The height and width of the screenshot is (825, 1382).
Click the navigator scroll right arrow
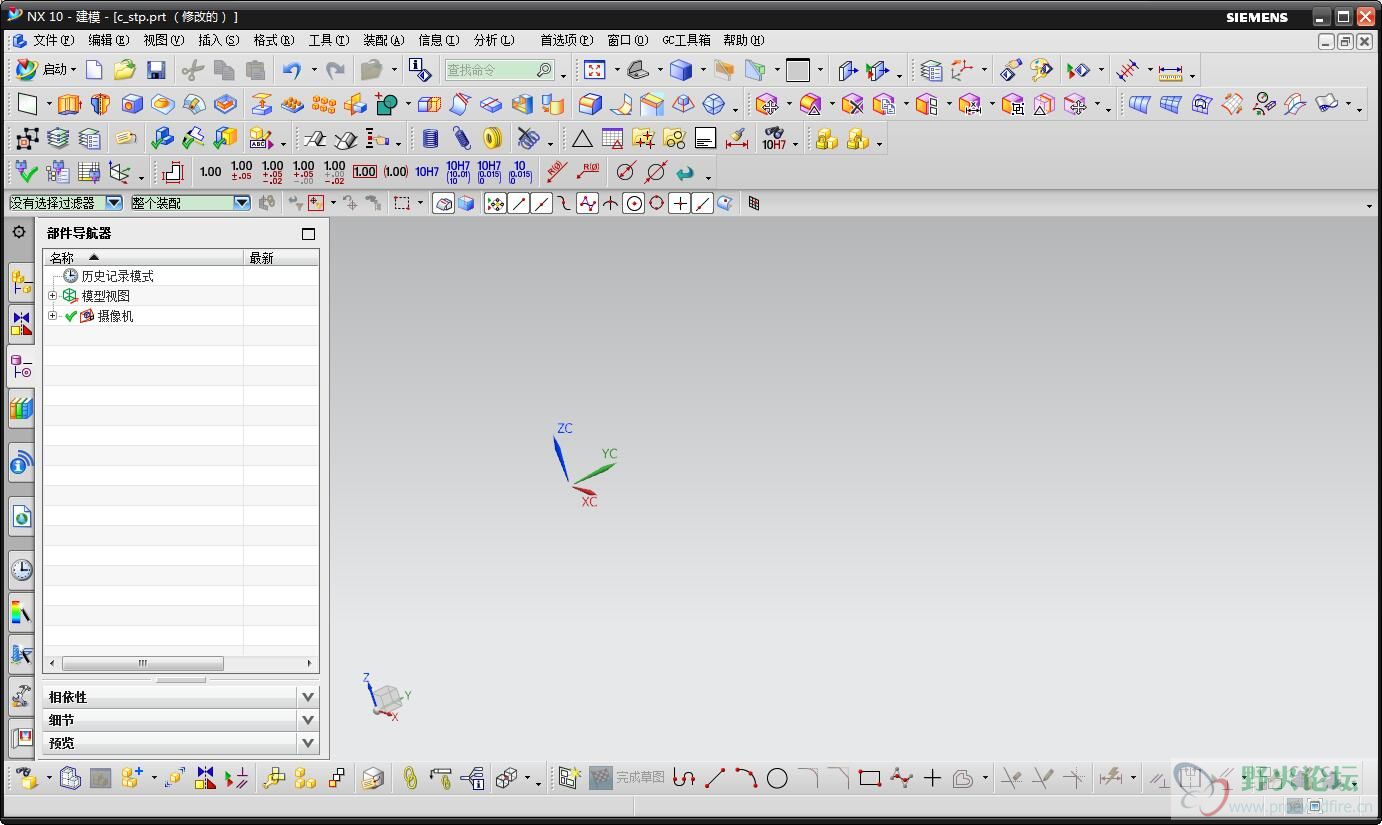[310, 663]
